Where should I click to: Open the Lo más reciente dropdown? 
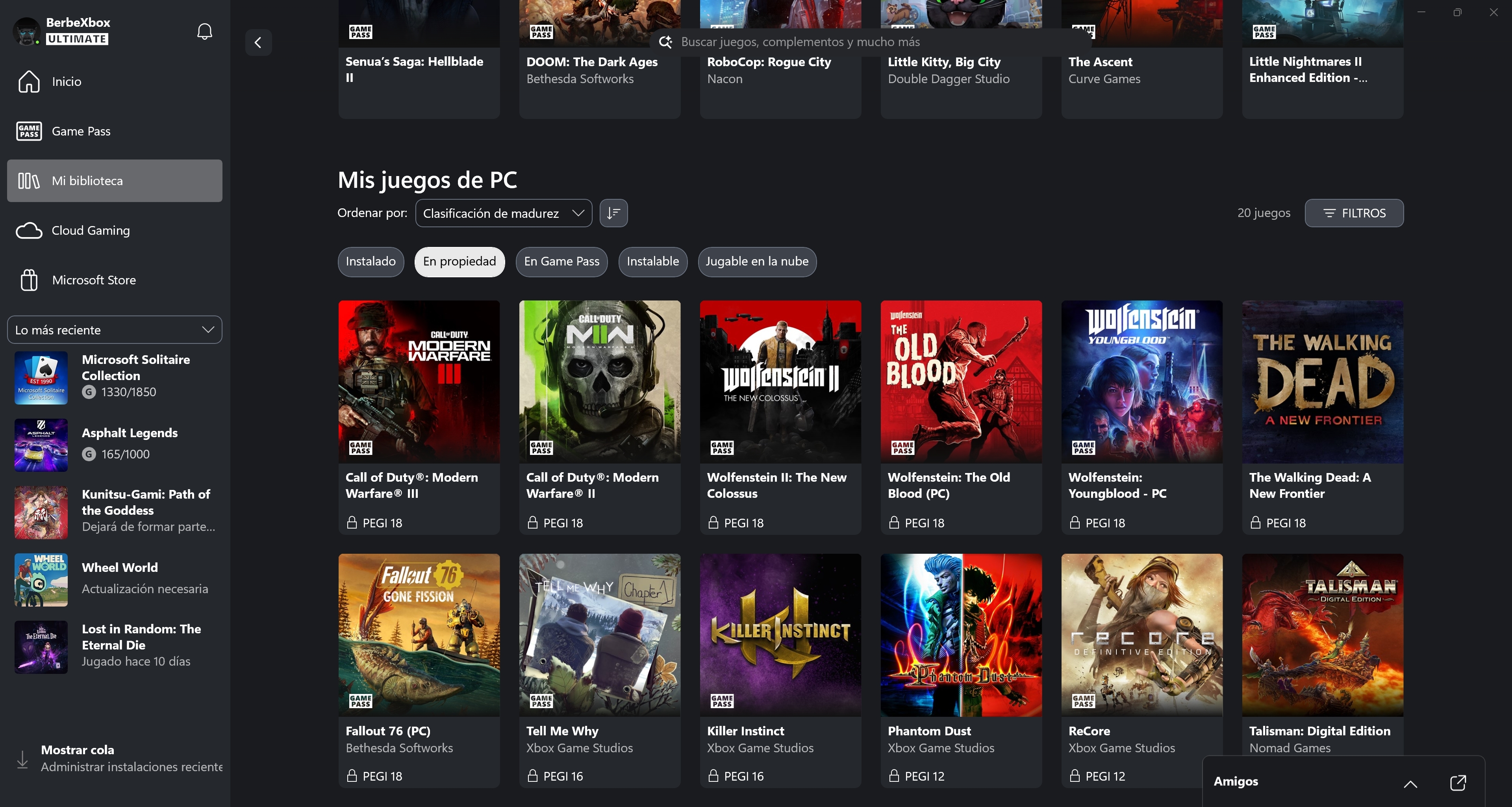click(x=115, y=330)
